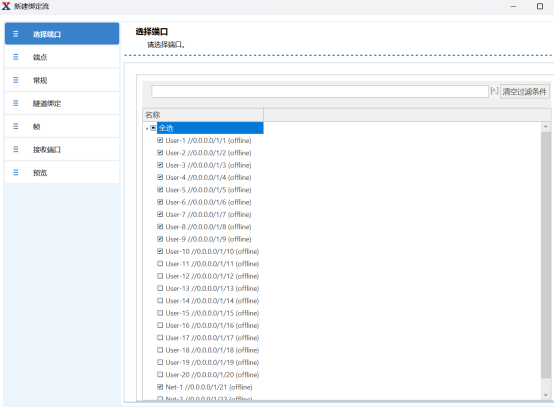Select the 帧 step in sidebar
This screenshot has height=408, width=554.
tap(62, 126)
